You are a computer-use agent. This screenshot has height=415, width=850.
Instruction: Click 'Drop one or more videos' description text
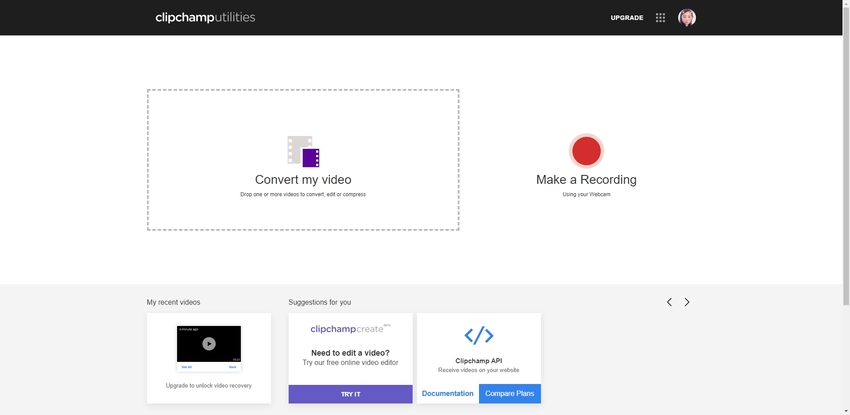(x=303, y=194)
